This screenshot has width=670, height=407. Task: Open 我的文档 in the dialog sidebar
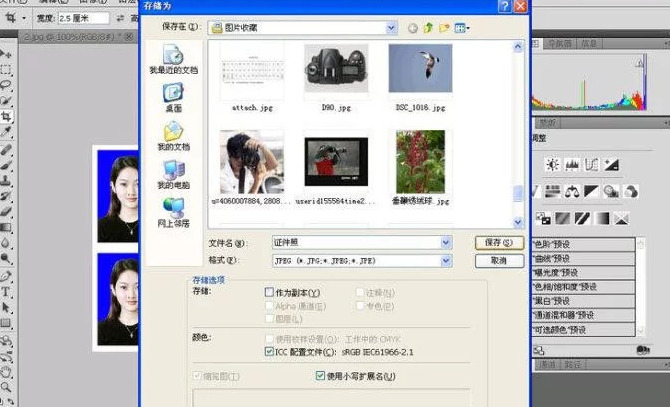coord(173,136)
